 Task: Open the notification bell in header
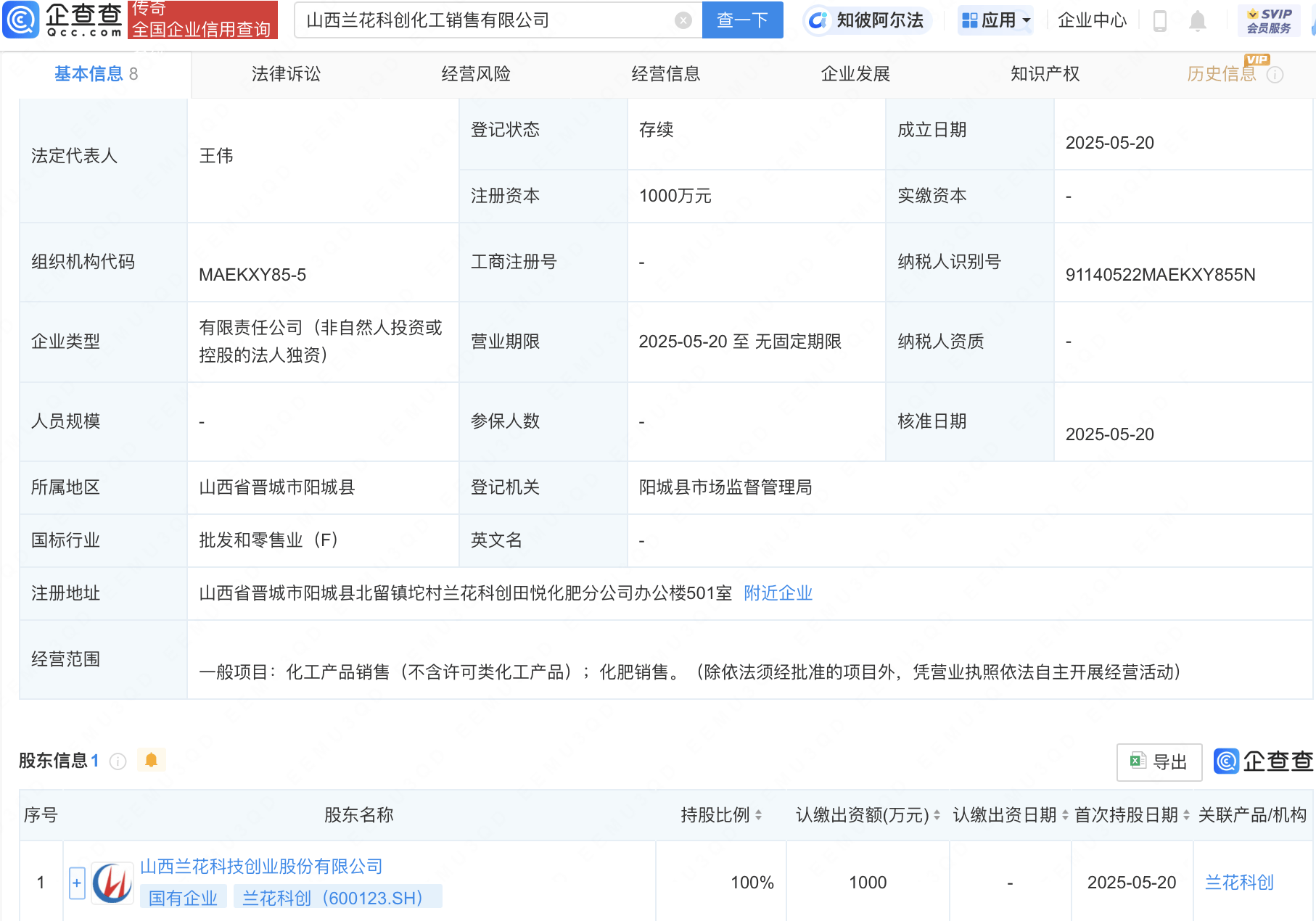click(1197, 21)
